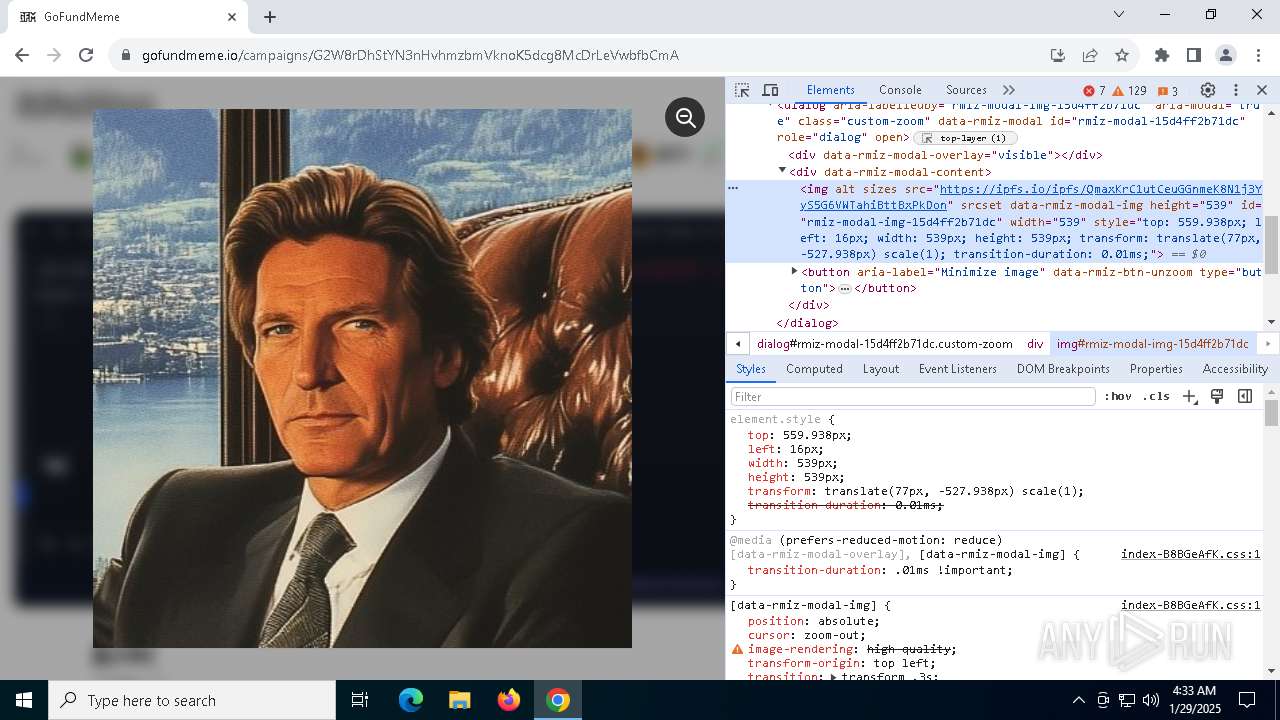
Task: Open File Explorer from the taskbar
Action: [x=460, y=700]
